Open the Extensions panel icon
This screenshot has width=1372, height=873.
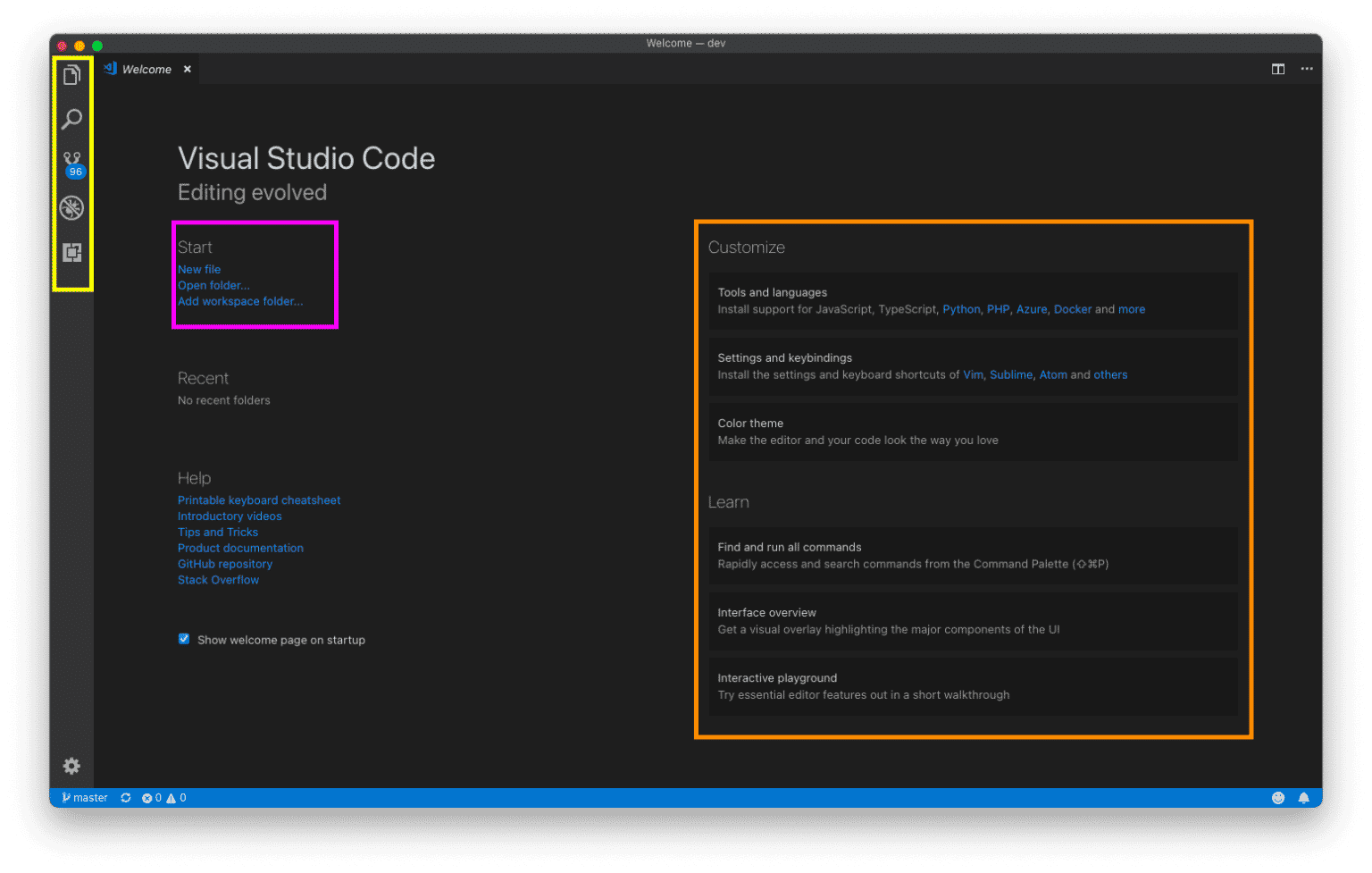[x=72, y=251]
